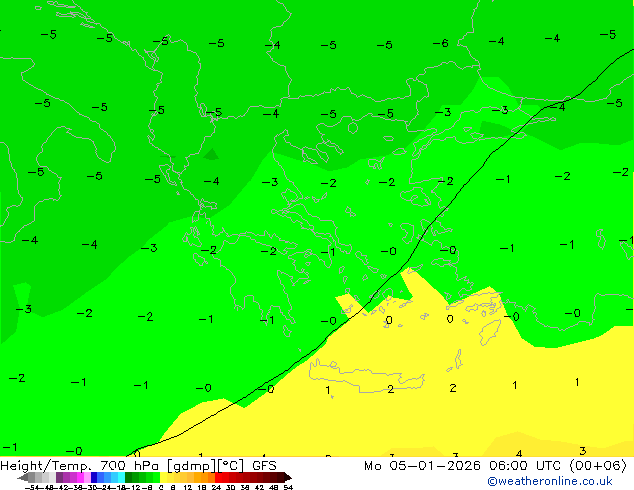Click the left gray arrow end of colorbar
Image resolution: width=634 pixels, height=490 pixels.
[23, 477]
